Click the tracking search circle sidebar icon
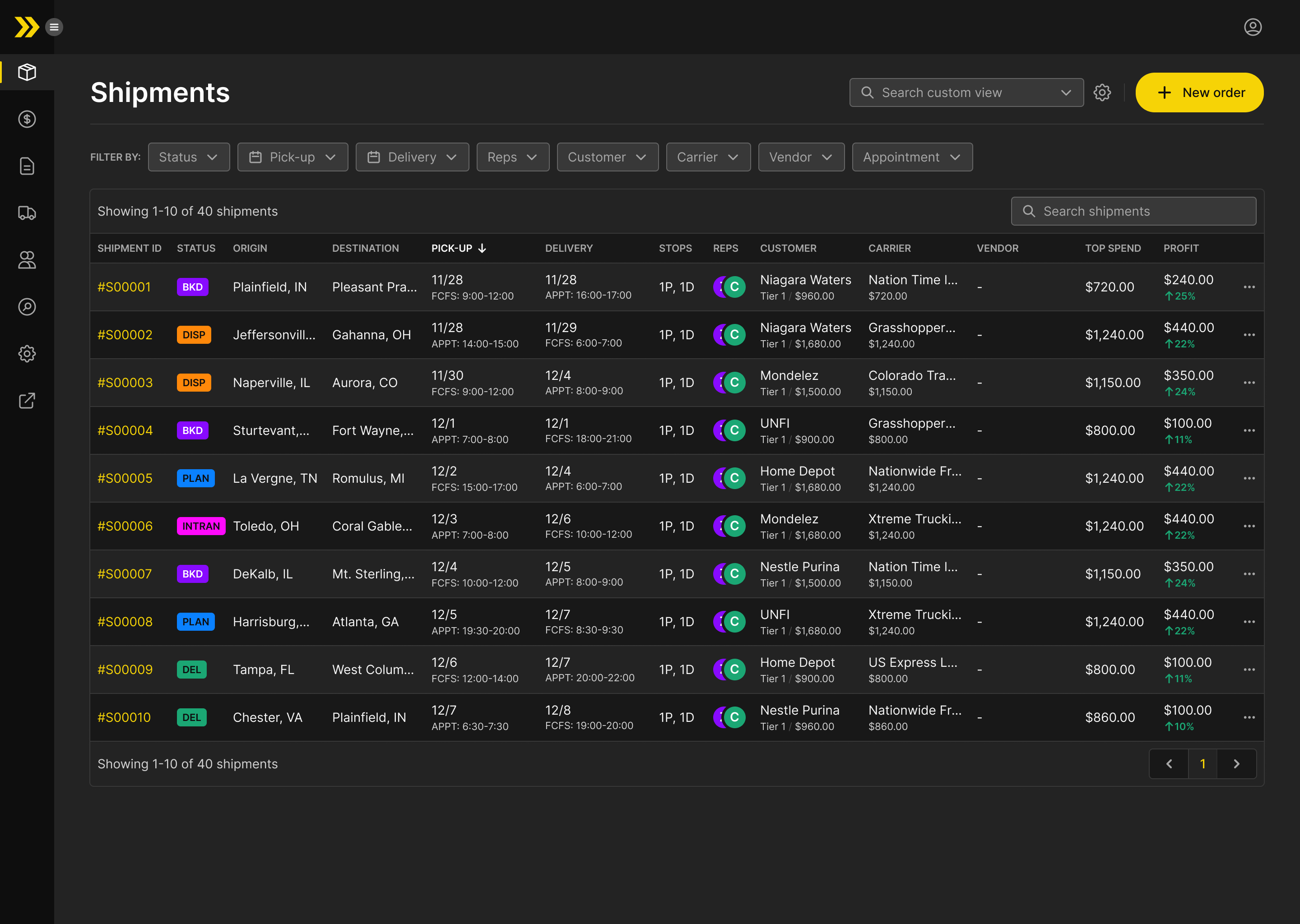 [x=27, y=307]
